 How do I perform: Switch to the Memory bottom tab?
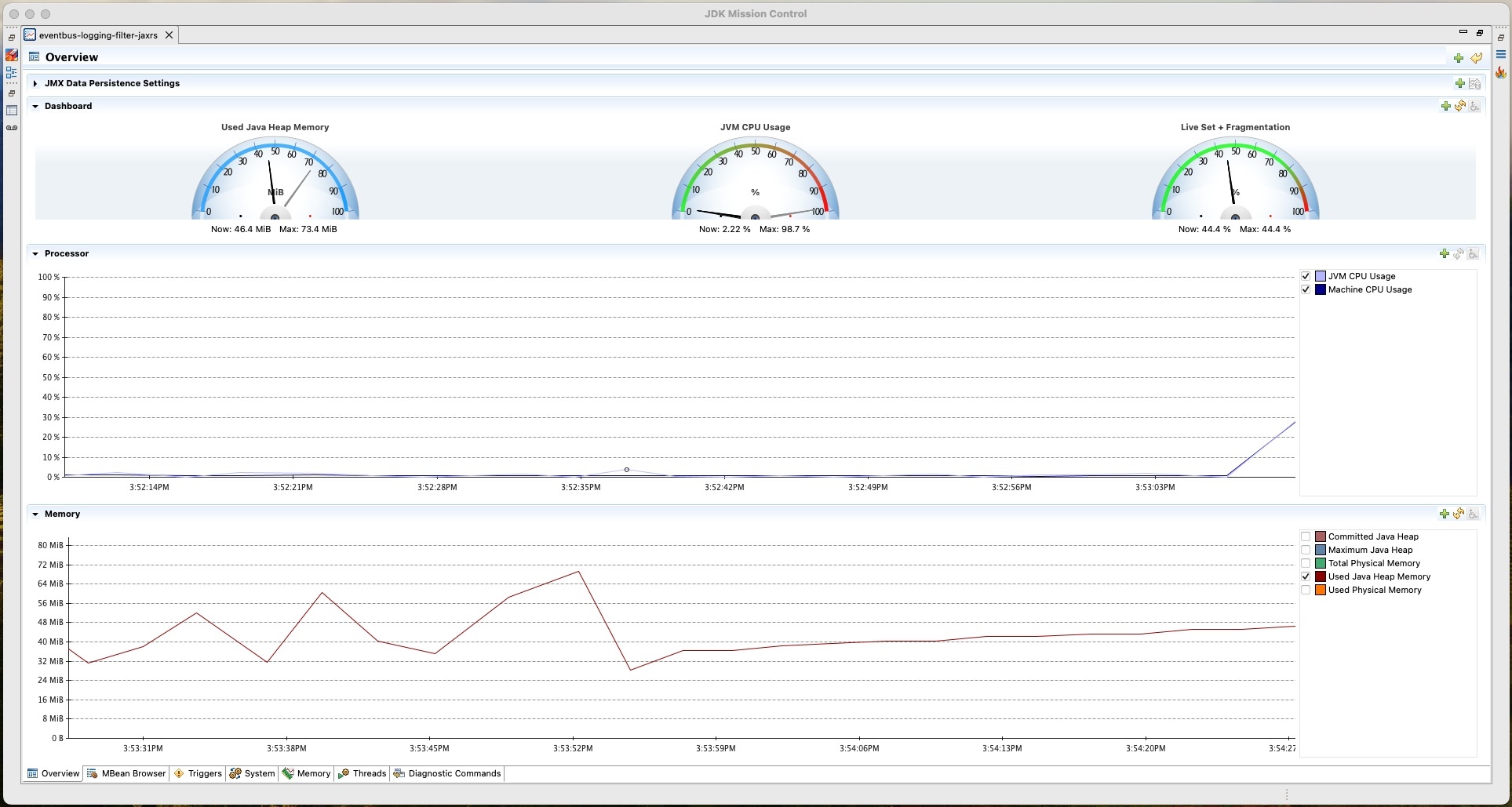[306, 773]
